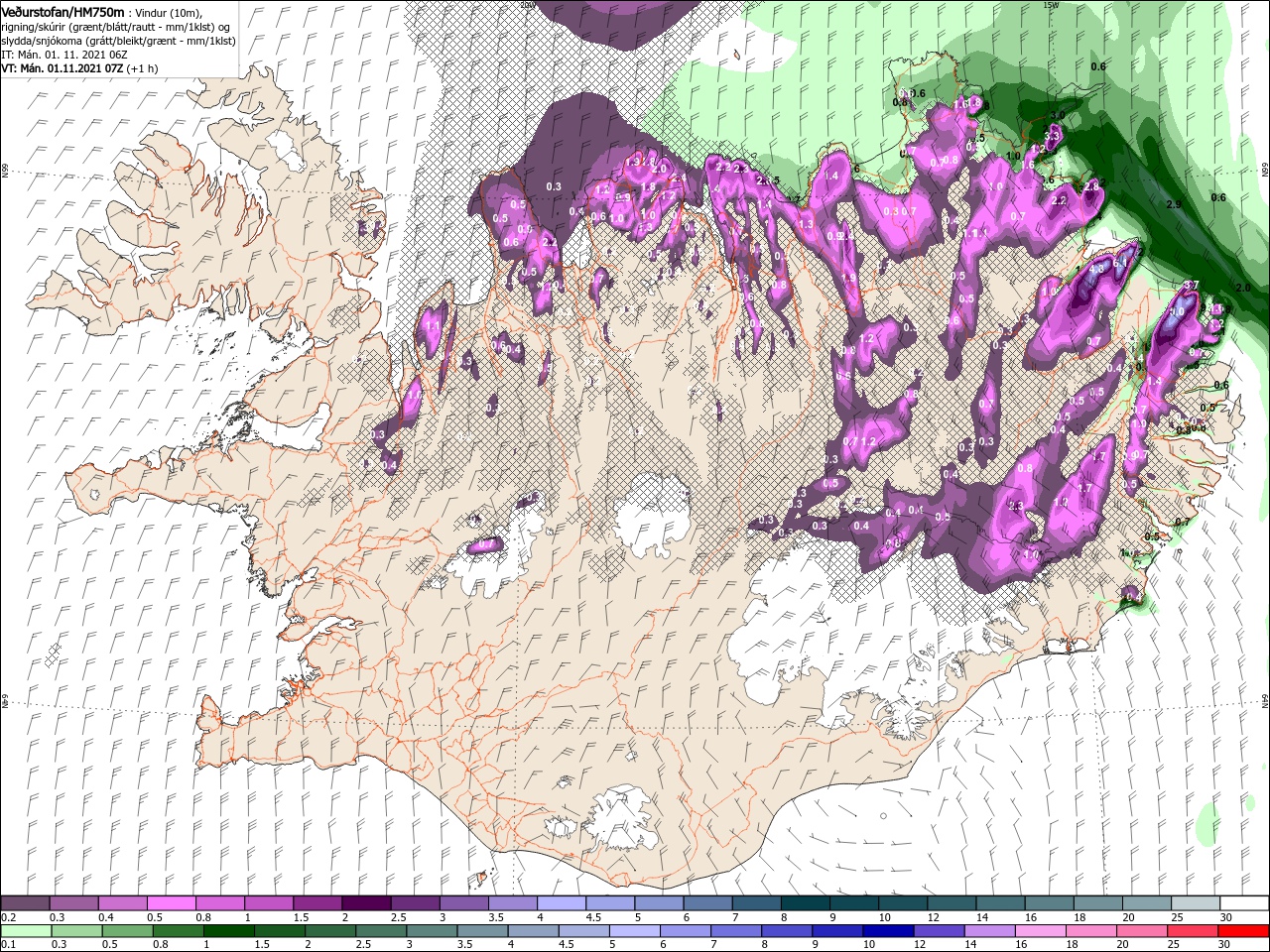Pick the pale gray snow swatch labeled 25

click(1194, 903)
